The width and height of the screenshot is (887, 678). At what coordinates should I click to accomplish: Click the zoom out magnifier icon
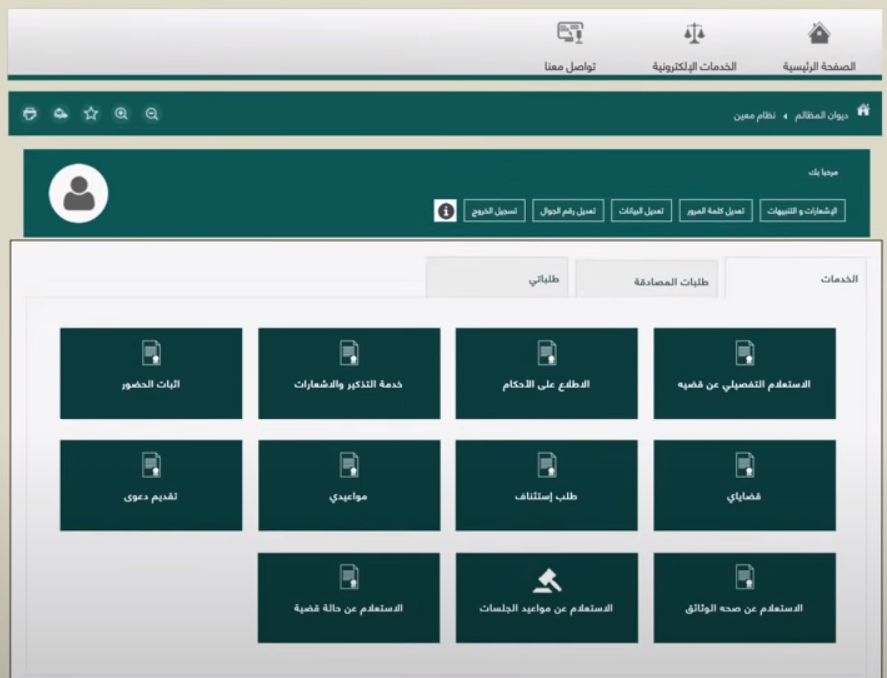pyautogui.click(x=152, y=114)
